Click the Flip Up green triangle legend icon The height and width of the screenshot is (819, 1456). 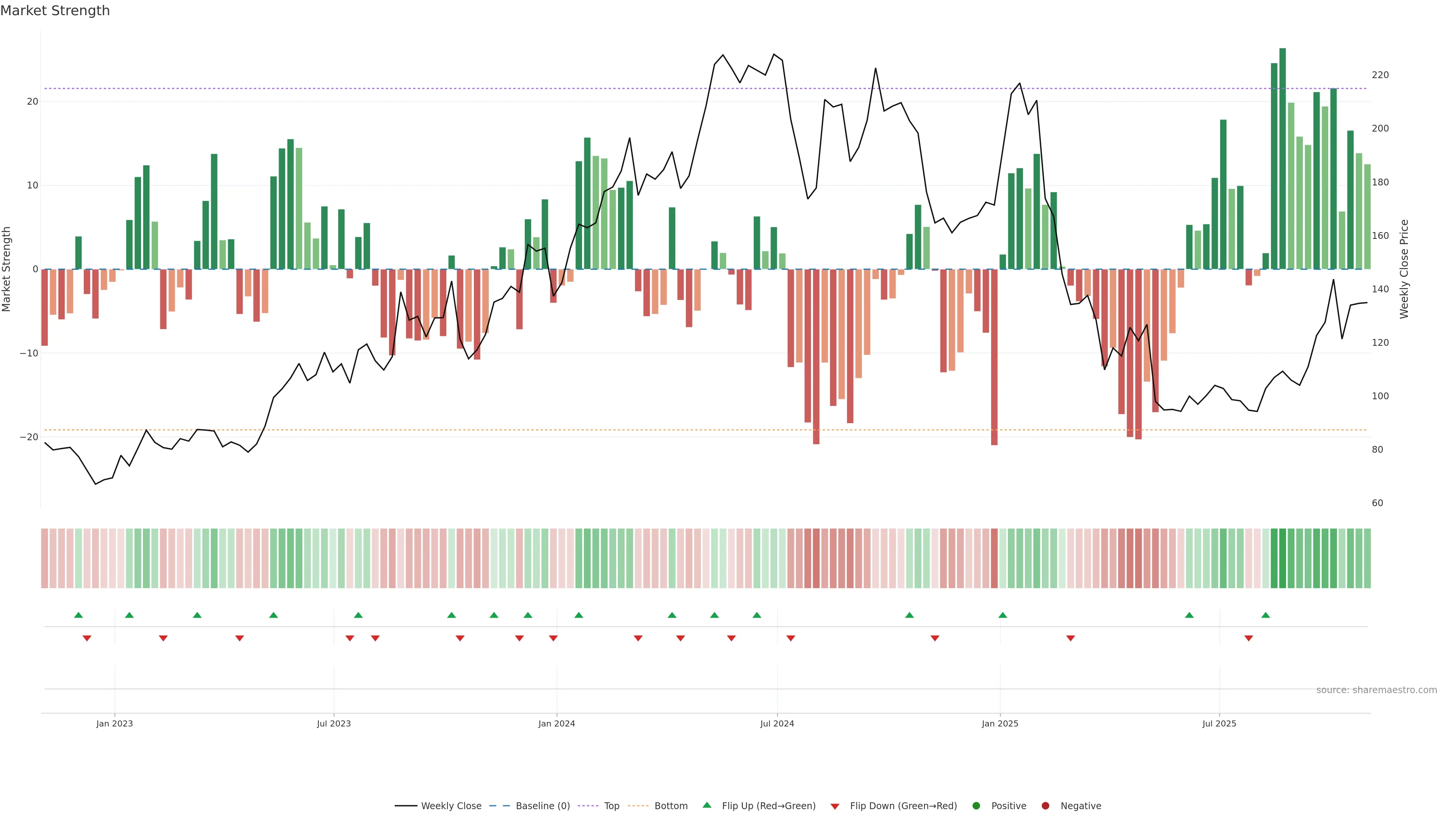pyautogui.click(x=706, y=805)
